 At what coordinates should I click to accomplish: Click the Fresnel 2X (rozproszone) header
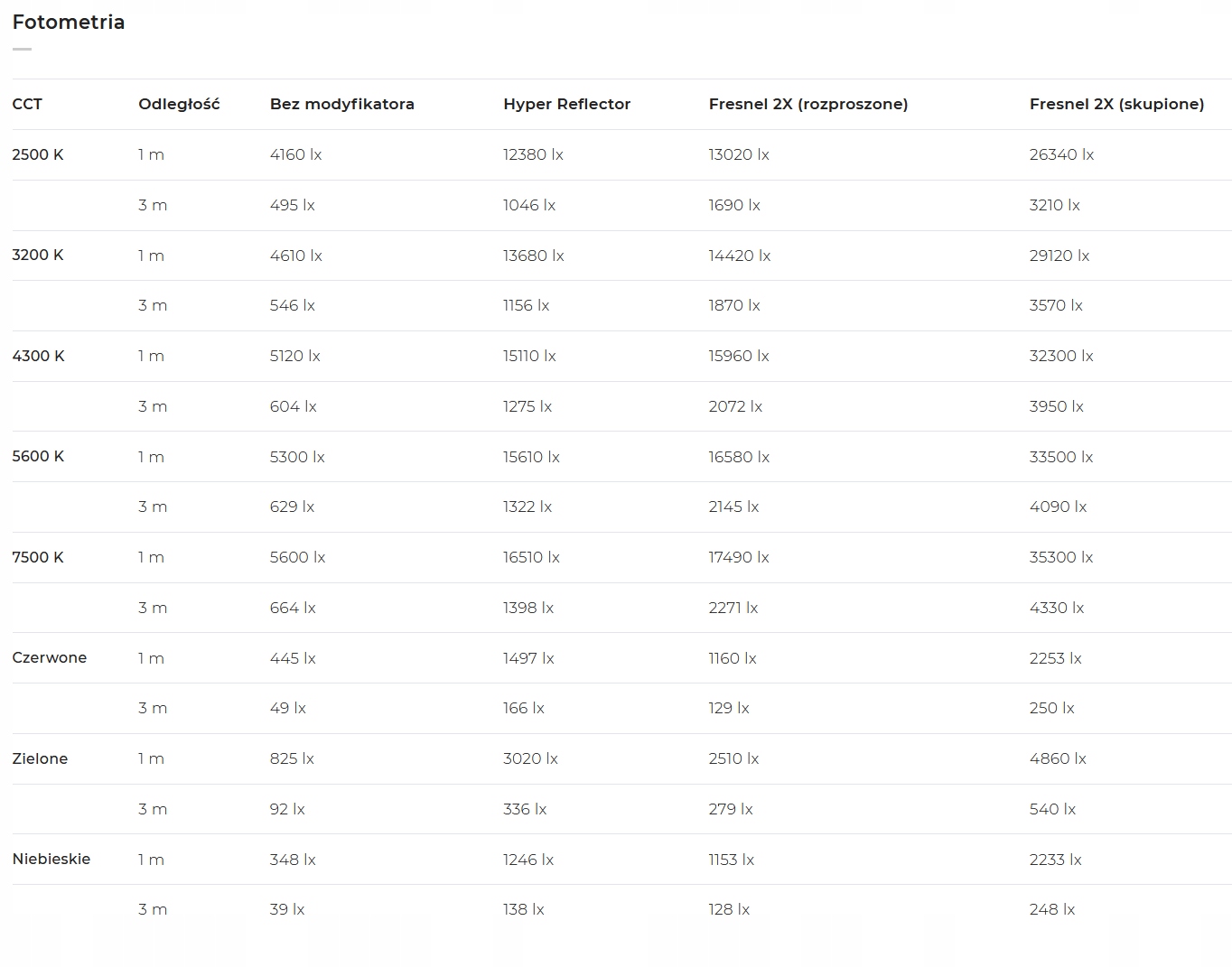pos(807,104)
